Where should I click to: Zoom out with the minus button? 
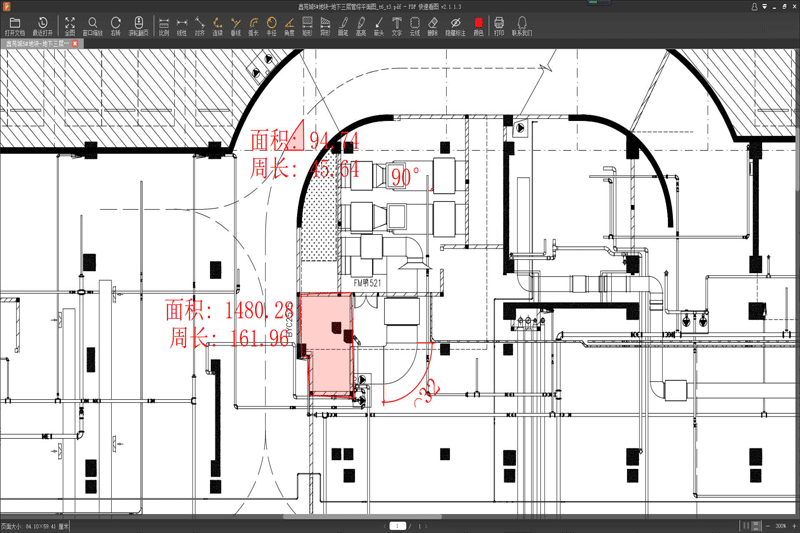[767, 526]
